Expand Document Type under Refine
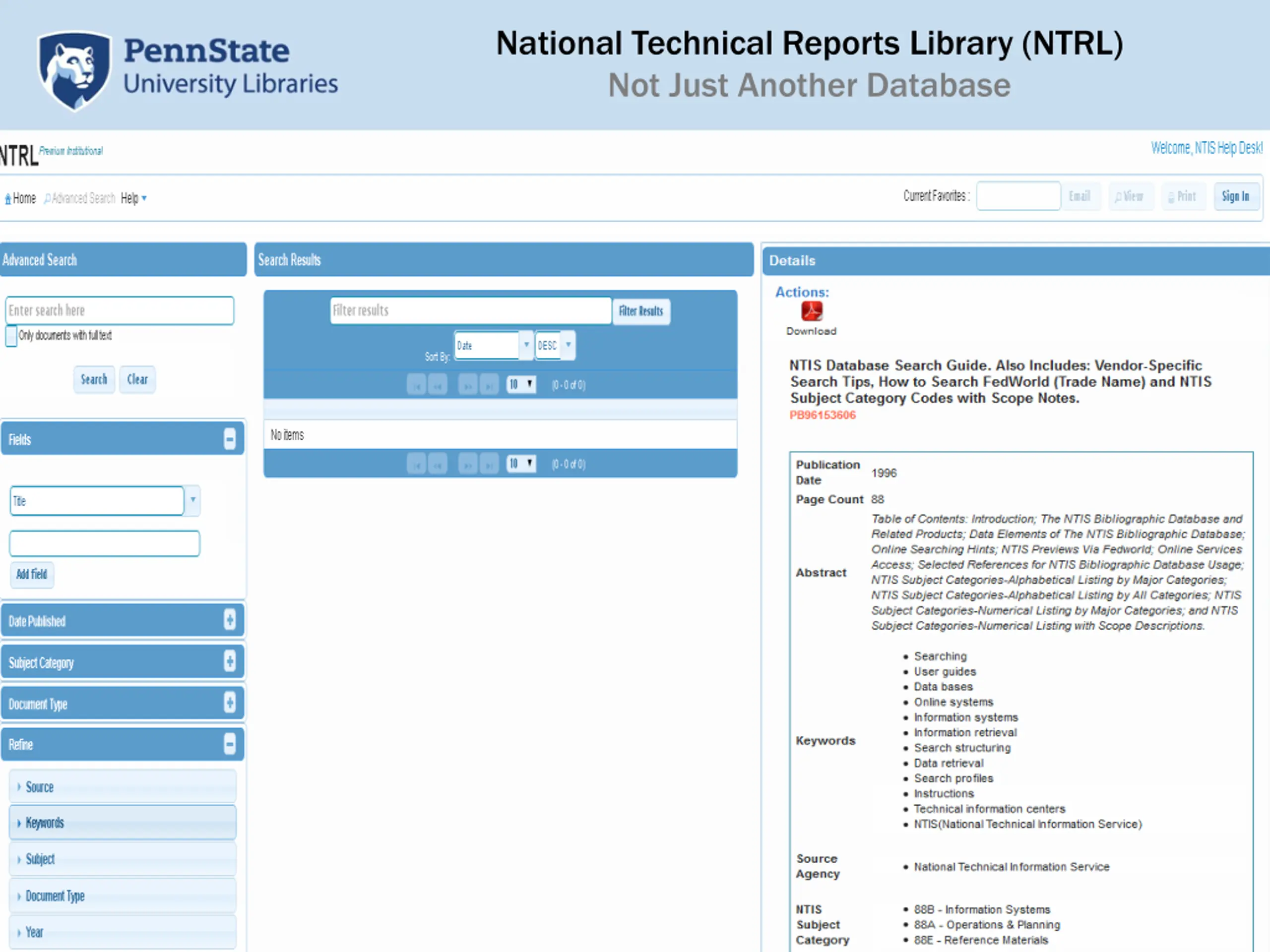 coord(123,896)
